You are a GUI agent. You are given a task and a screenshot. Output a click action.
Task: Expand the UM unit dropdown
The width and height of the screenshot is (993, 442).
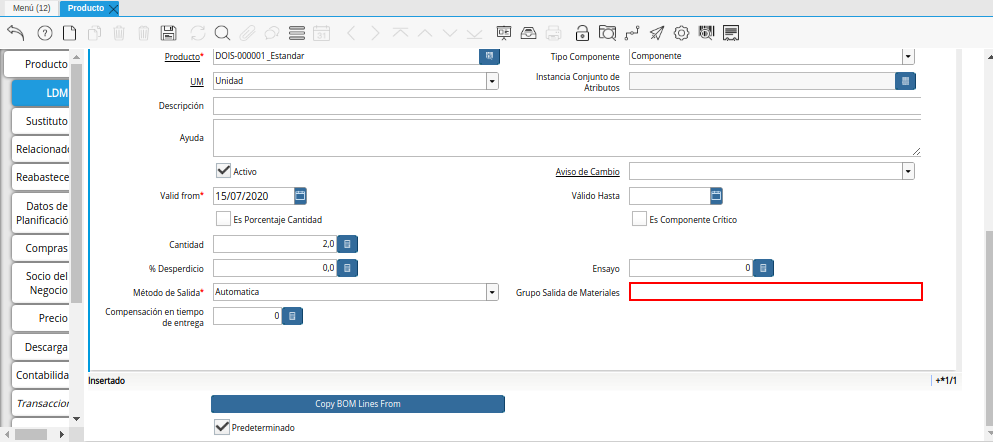(492, 81)
